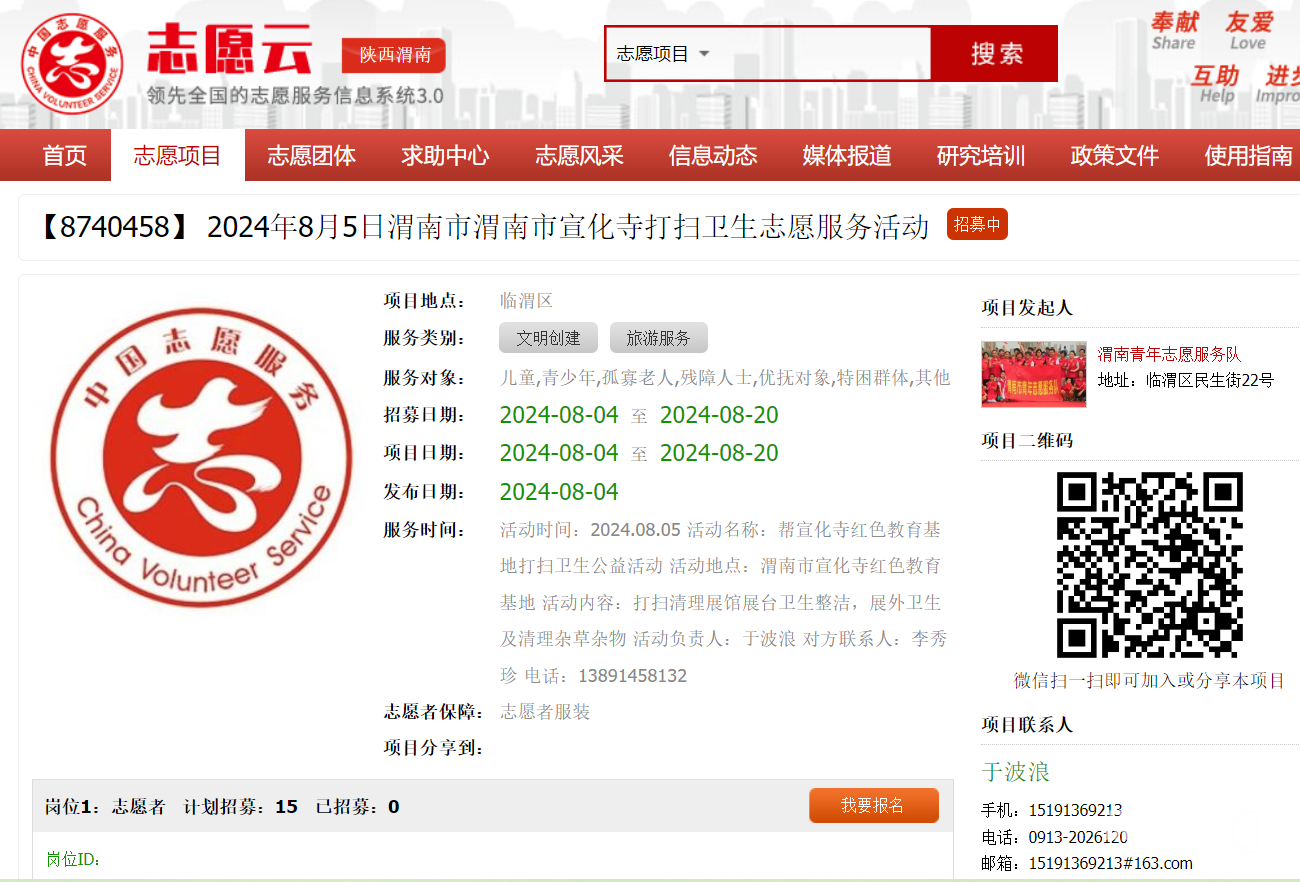1300x882 pixels.
Task: Click the 旅游服务 service category tag
Action: click(x=658, y=338)
